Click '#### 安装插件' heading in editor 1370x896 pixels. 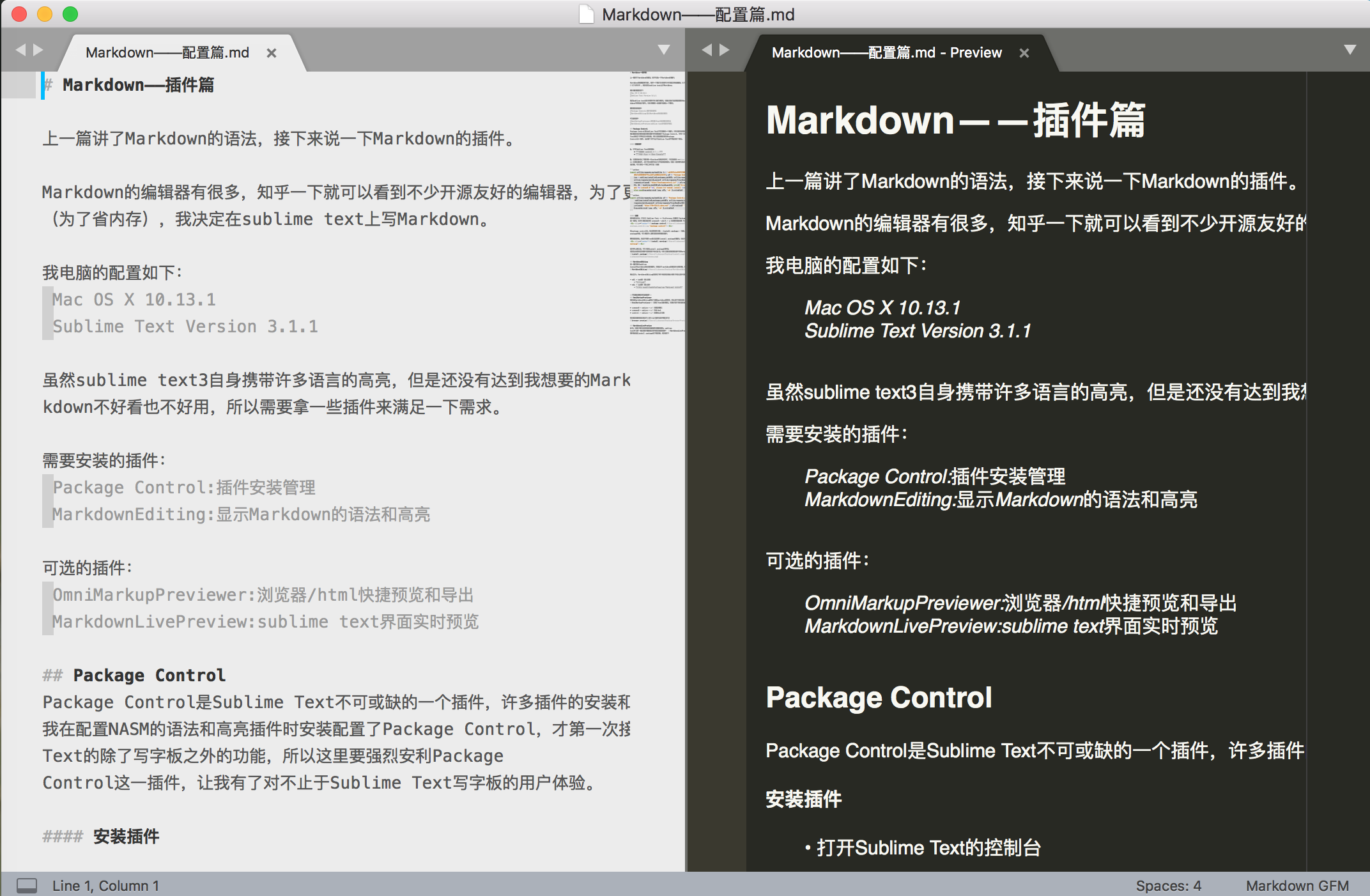(101, 836)
